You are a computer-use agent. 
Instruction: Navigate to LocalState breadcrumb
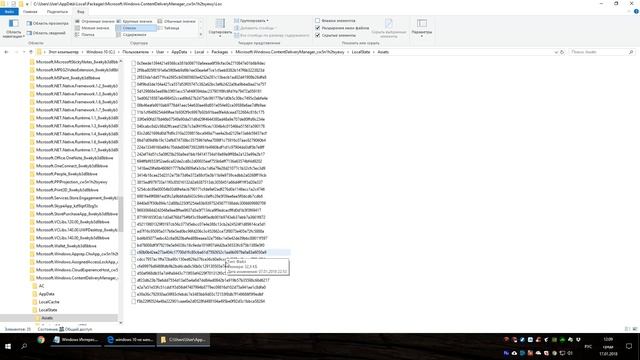click(361, 52)
